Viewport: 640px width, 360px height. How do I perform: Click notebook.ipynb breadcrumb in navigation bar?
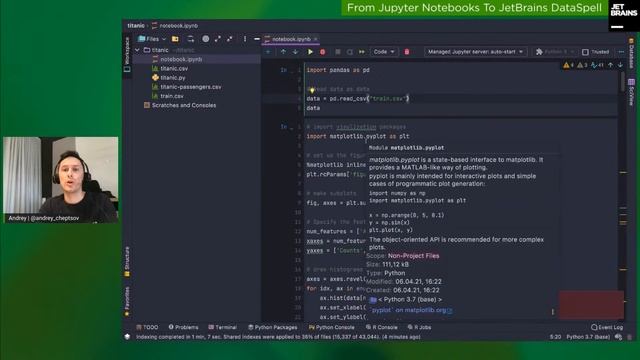[x=175, y=25]
